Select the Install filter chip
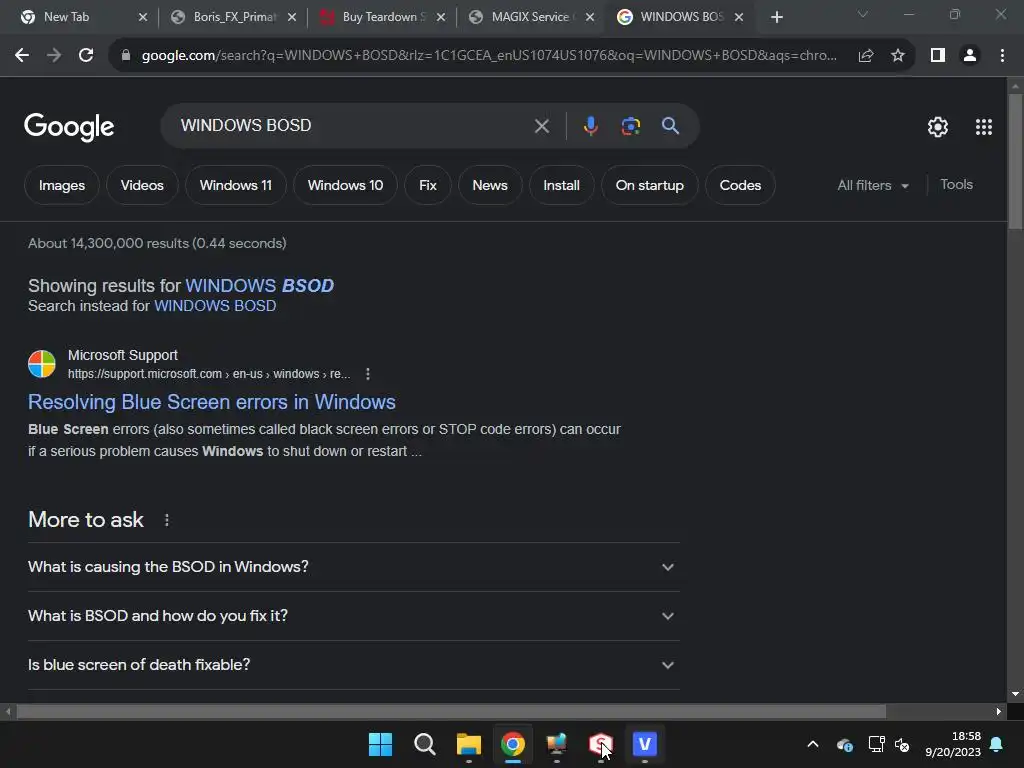 tap(561, 185)
